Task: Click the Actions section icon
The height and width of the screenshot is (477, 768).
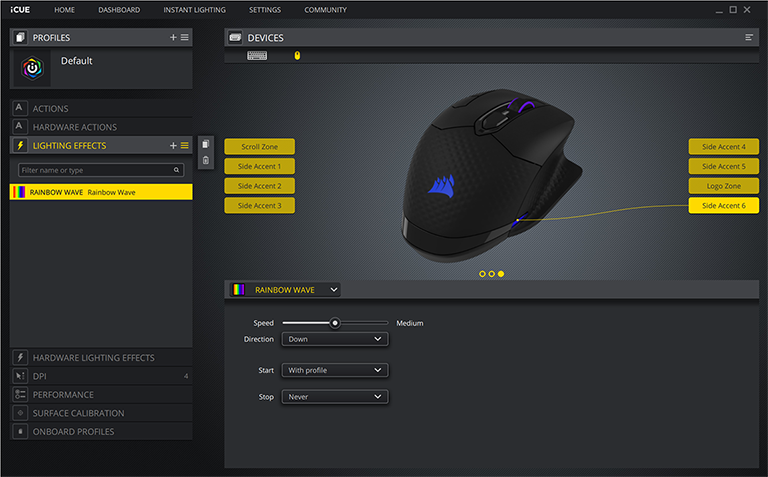Action: point(19,108)
